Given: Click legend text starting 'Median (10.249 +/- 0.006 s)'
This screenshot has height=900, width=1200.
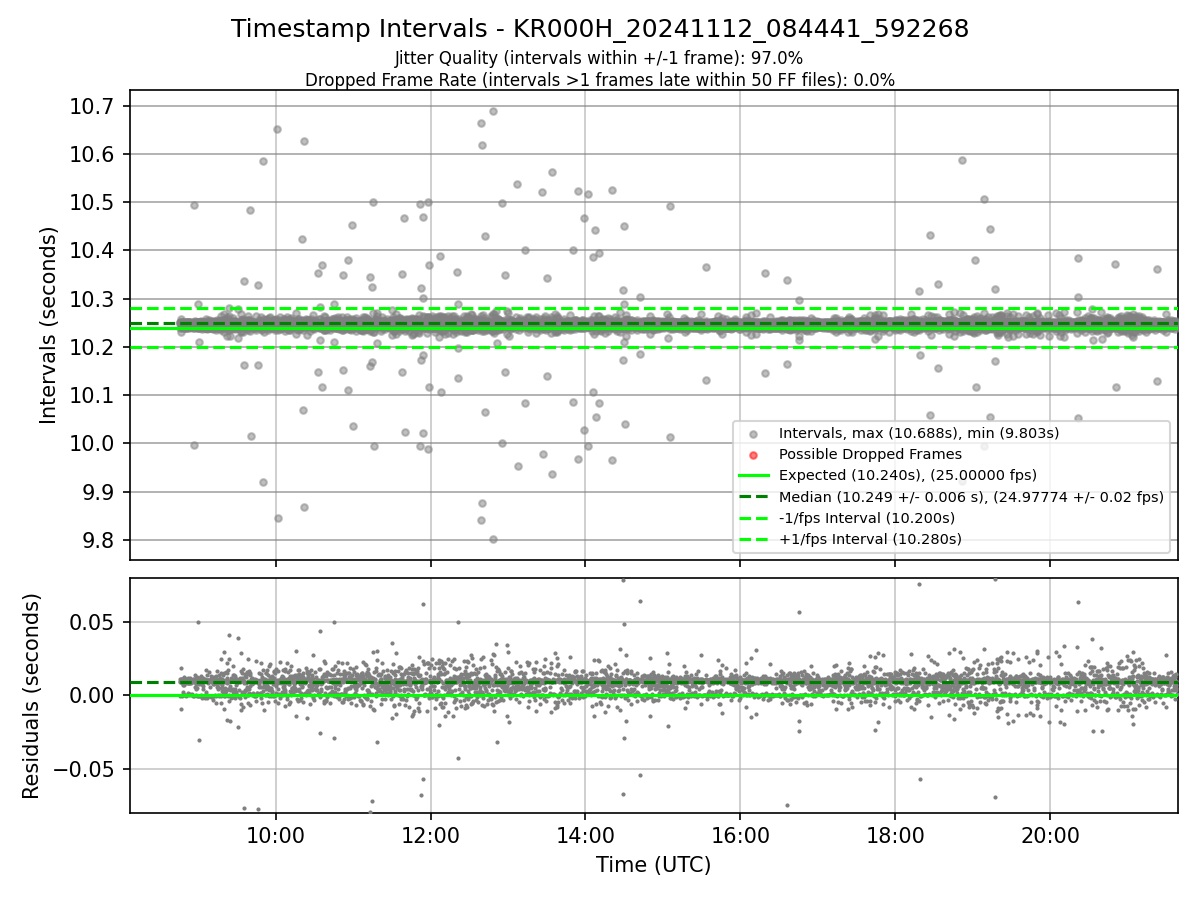Looking at the screenshot, I should (971, 497).
